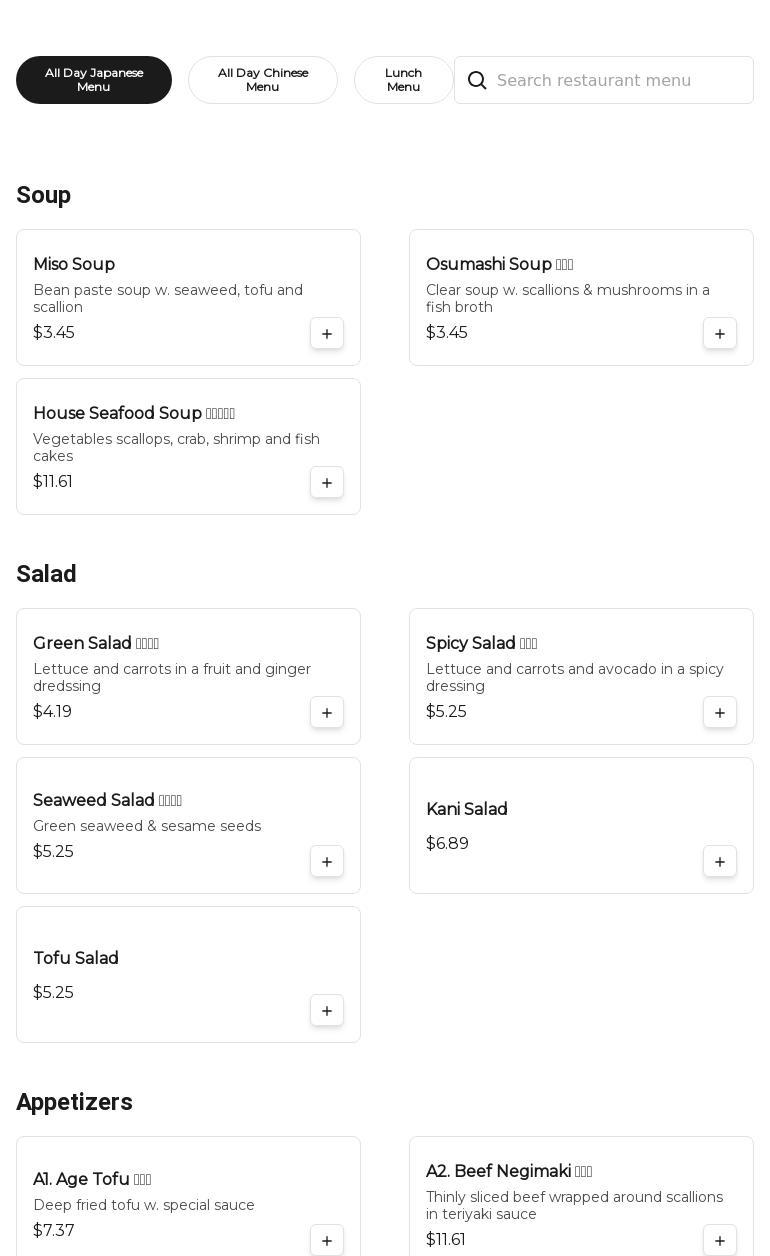Add House Seafood Soup to cart
Screen dimensions: 770x1256
[x=327, y=482]
